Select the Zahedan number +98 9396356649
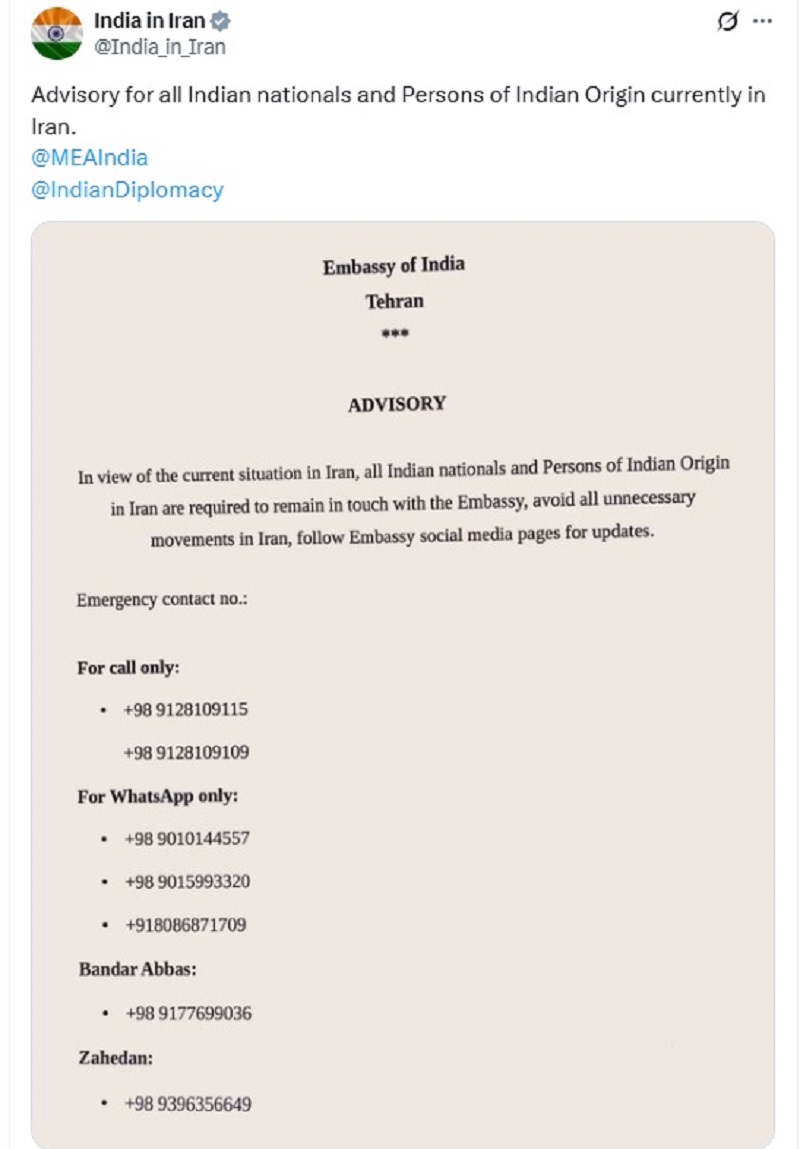This screenshot has height=1149, width=800. (x=188, y=1104)
